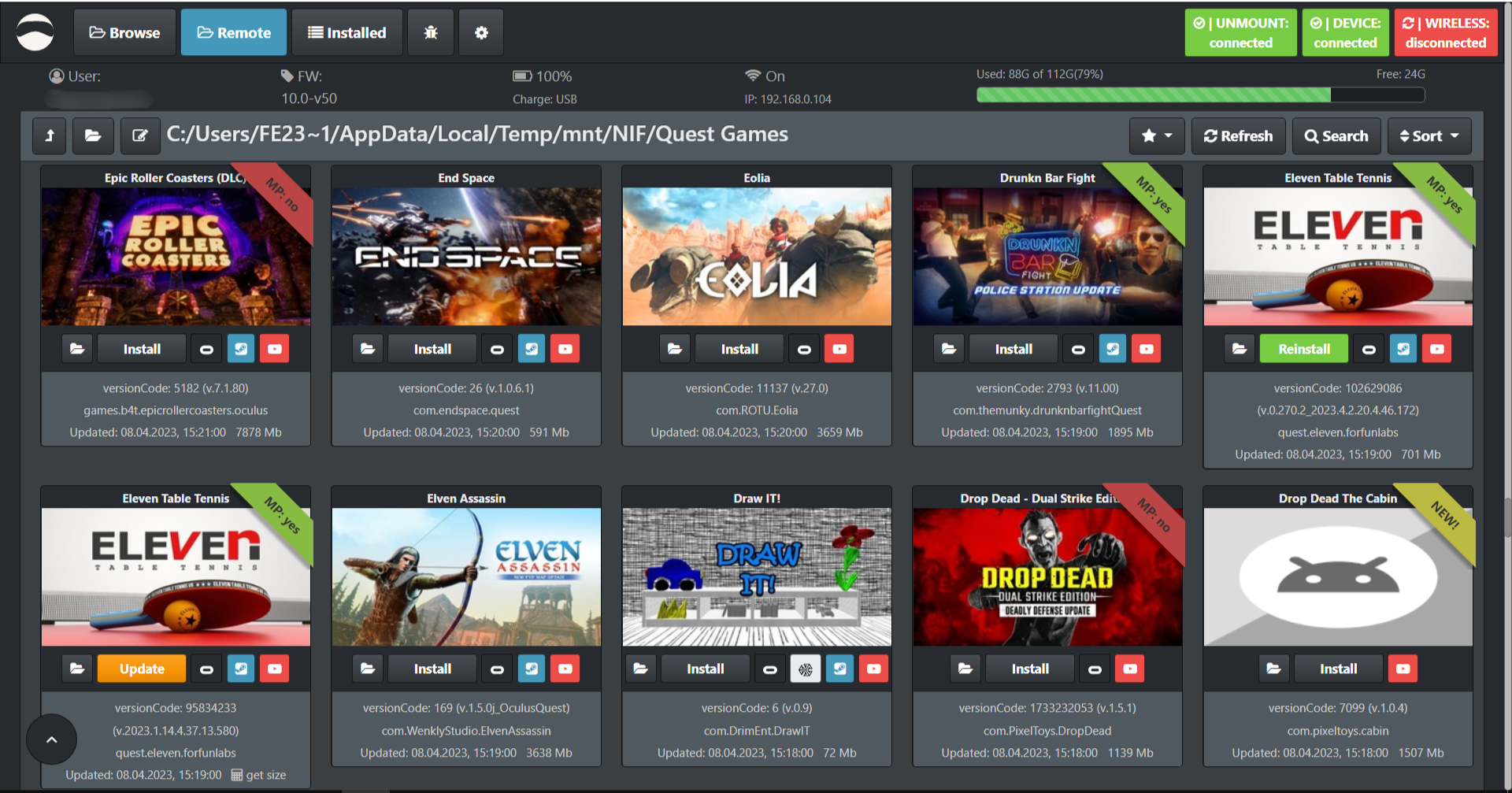Install Drunkn Bar Fight
The width and height of the screenshot is (1512, 793).
coord(1014,349)
